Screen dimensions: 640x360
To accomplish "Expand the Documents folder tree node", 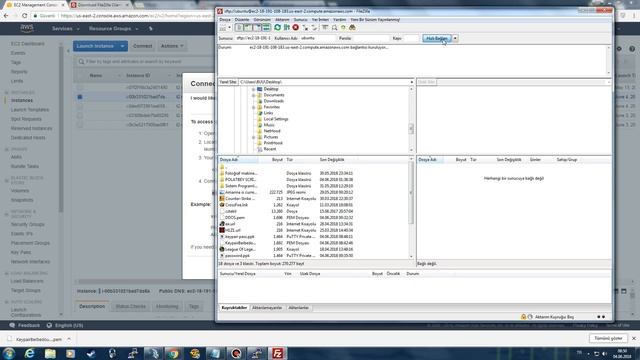I will pyautogui.click(x=253, y=95).
